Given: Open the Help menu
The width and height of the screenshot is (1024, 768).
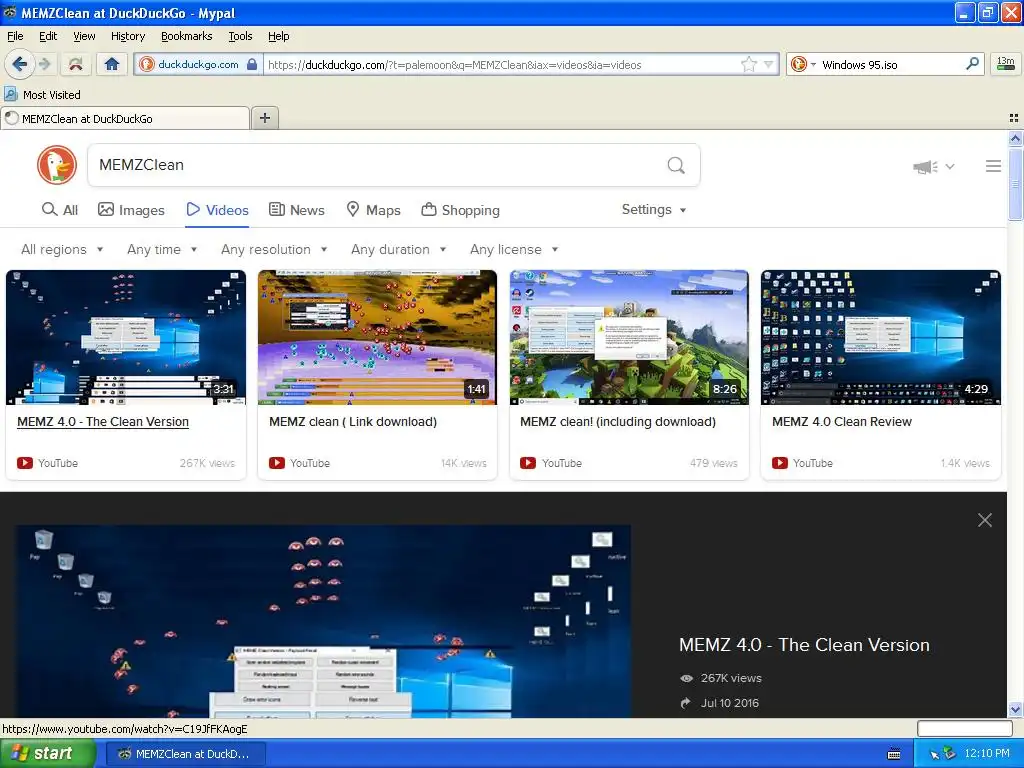Looking at the screenshot, I should (x=278, y=36).
